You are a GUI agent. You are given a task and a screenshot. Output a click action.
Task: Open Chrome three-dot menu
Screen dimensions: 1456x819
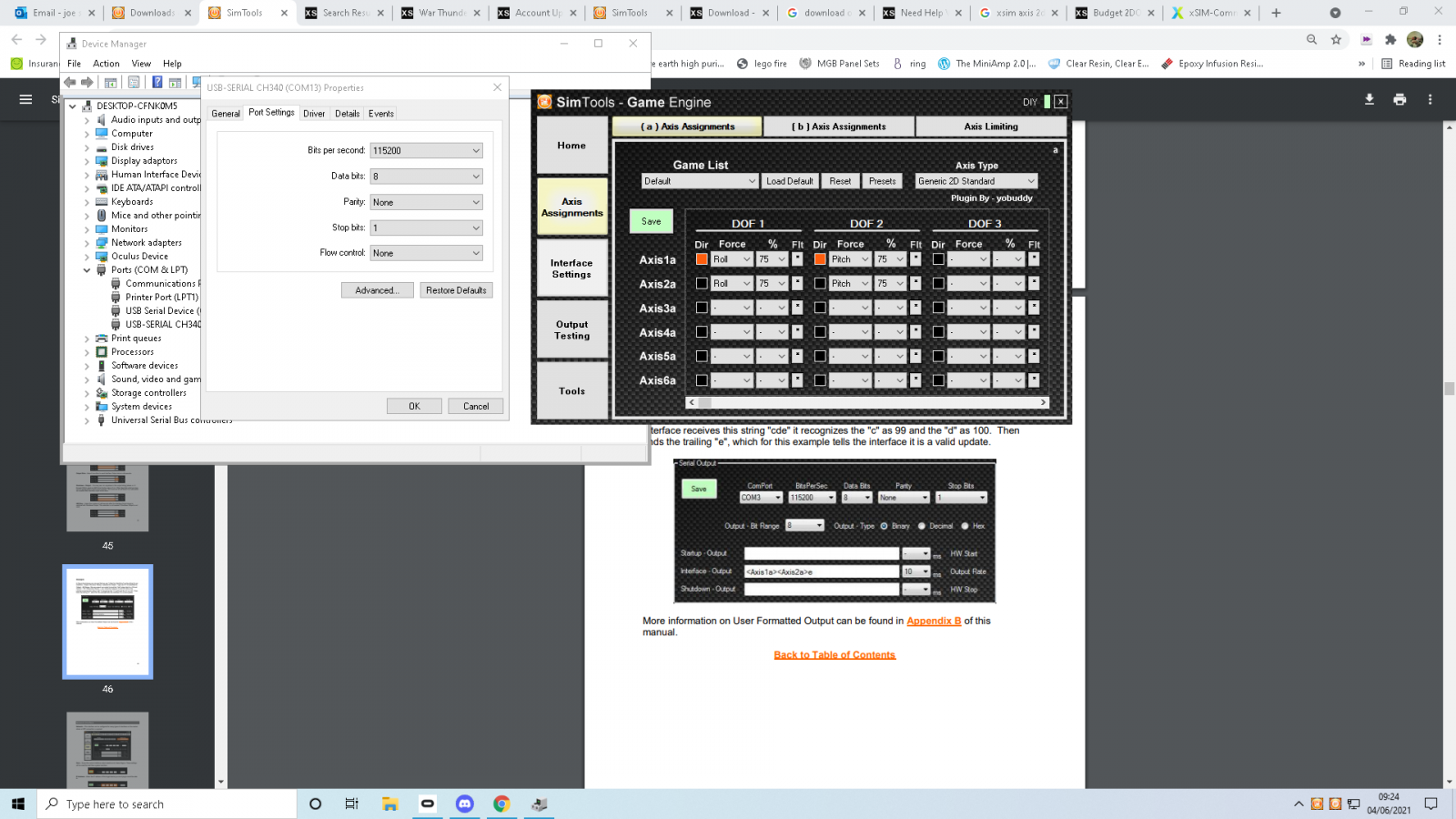pyautogui.click(x=1440, y=39)
